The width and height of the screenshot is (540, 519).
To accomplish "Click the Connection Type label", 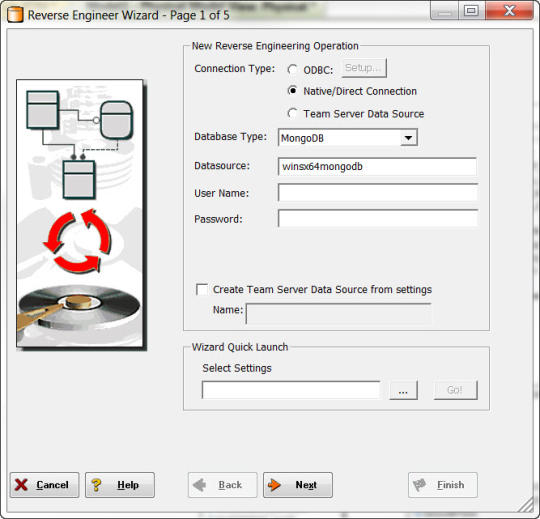I will (235, 69).
